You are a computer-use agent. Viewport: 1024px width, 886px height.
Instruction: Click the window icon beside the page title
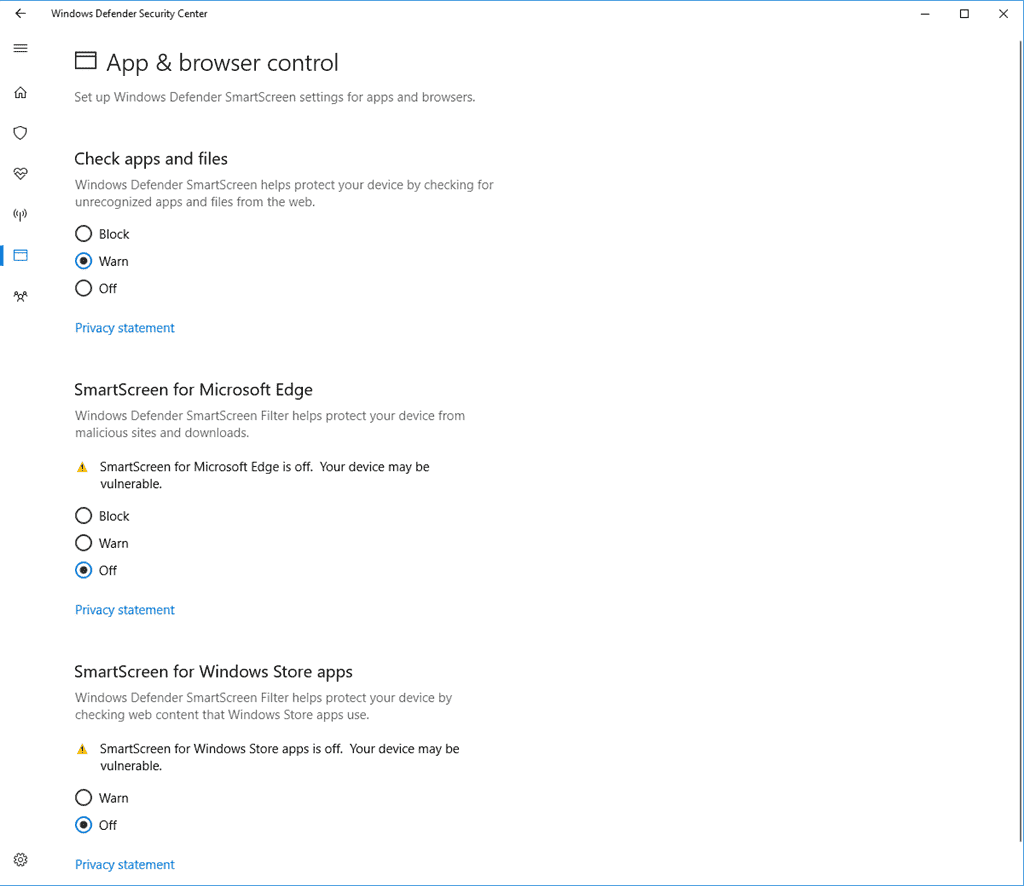(x=86, y=61)
